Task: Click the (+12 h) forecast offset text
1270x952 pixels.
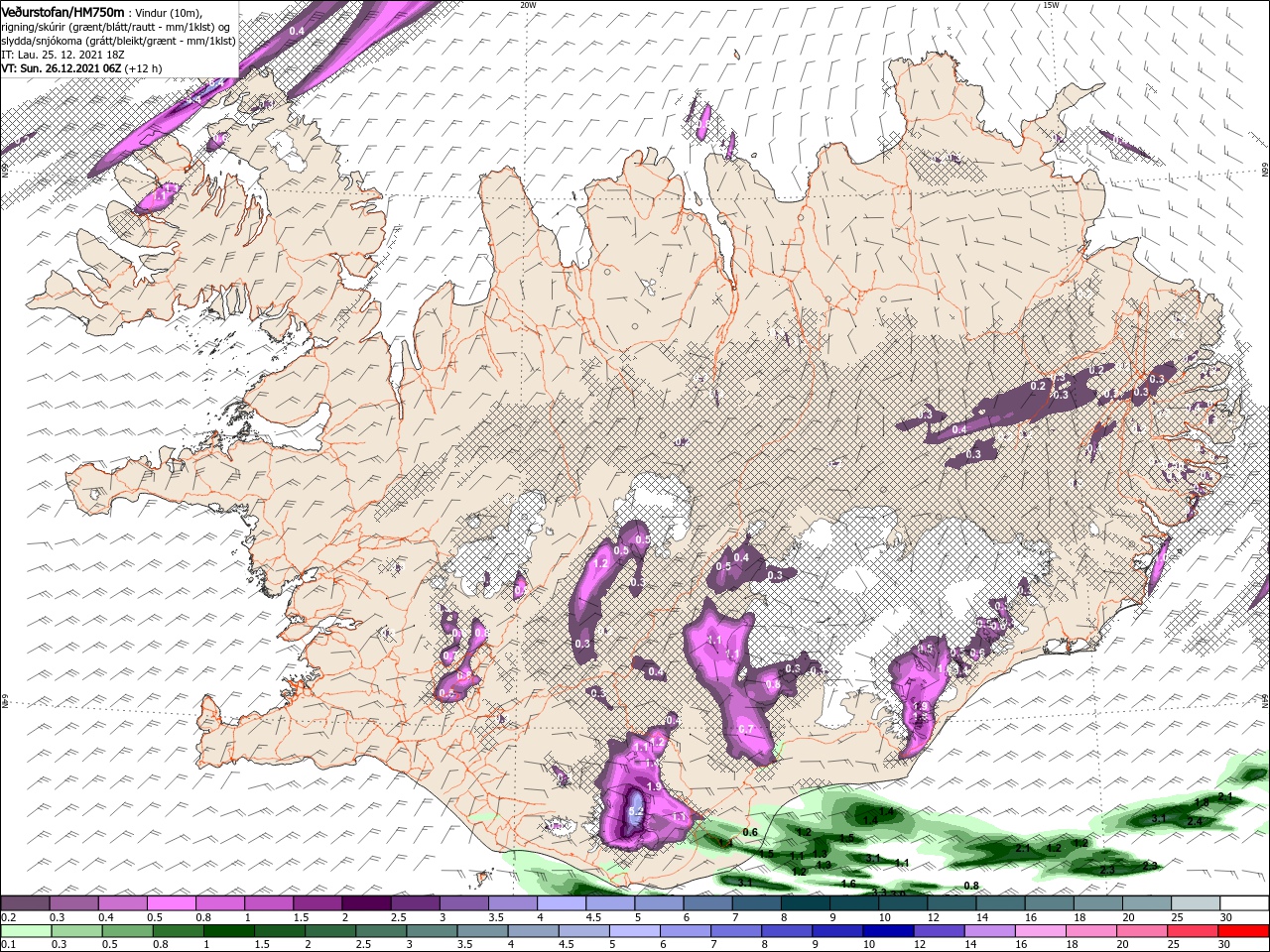Action: click(x=144, y=68)
